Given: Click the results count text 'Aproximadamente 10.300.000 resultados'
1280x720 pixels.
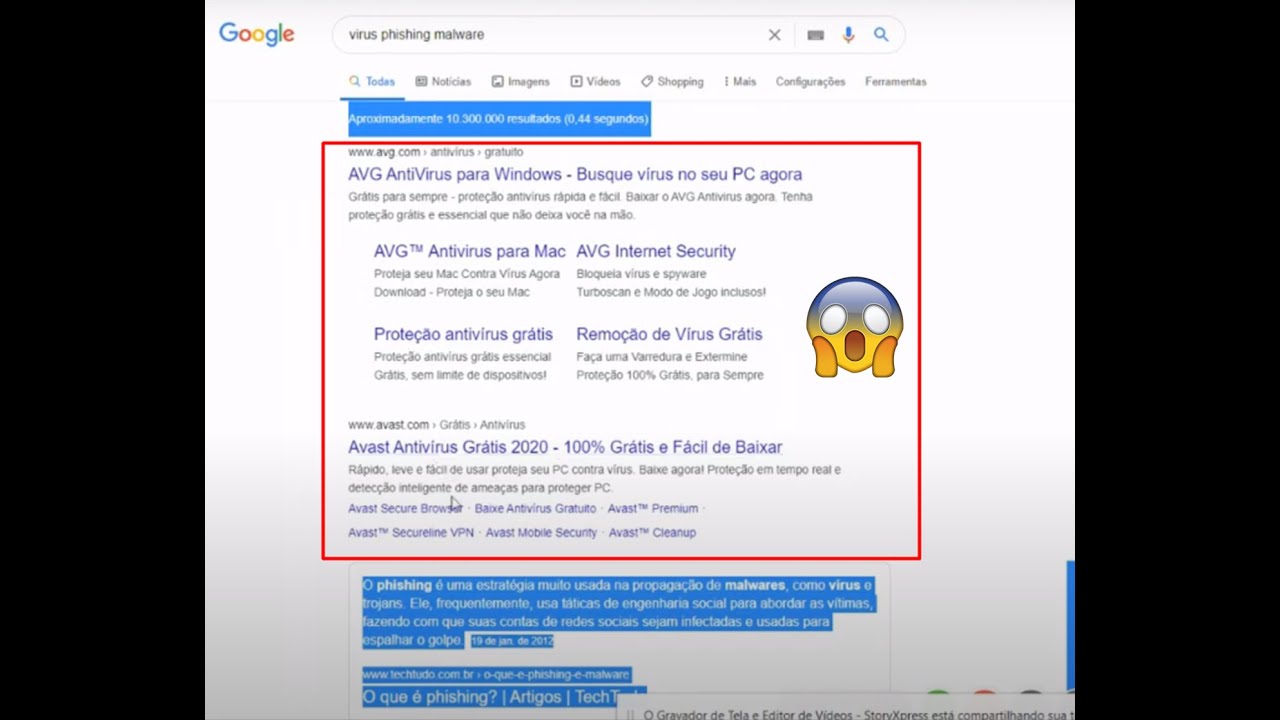Looking at the screenshot, I should pyautogui.click(x=455, y=119).
